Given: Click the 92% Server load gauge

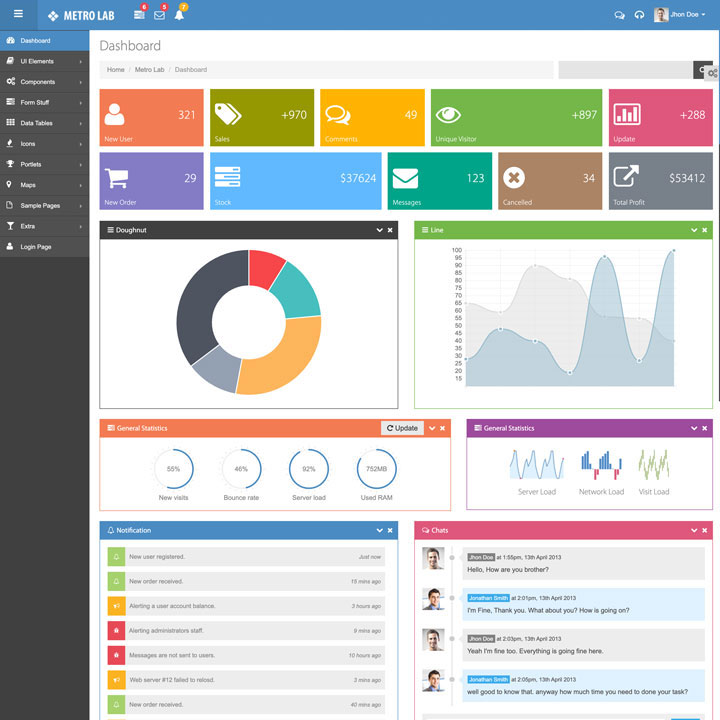Looking at the screenshot, I should point(309,469).
